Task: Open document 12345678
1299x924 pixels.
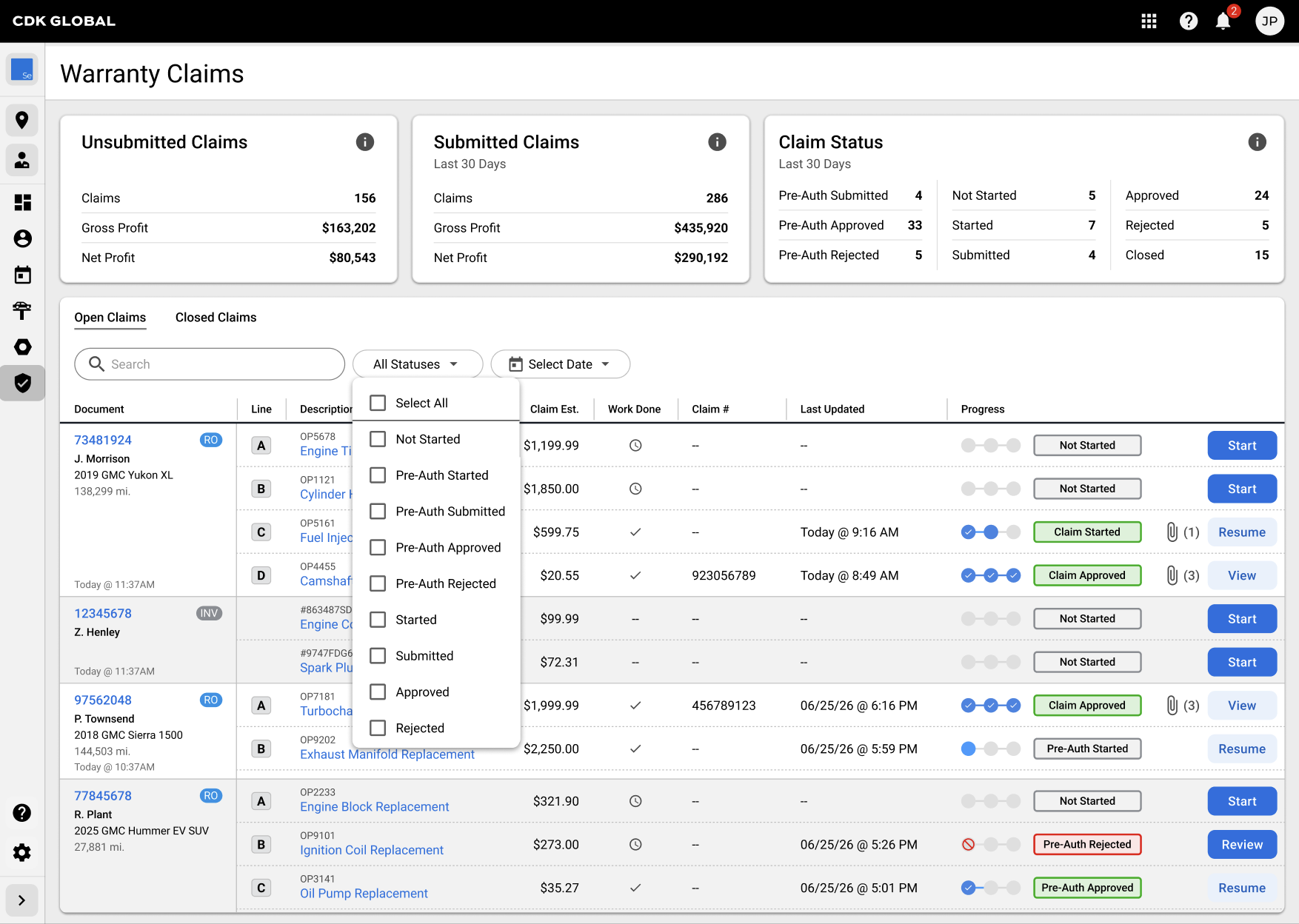Action: tap(103, 613)
